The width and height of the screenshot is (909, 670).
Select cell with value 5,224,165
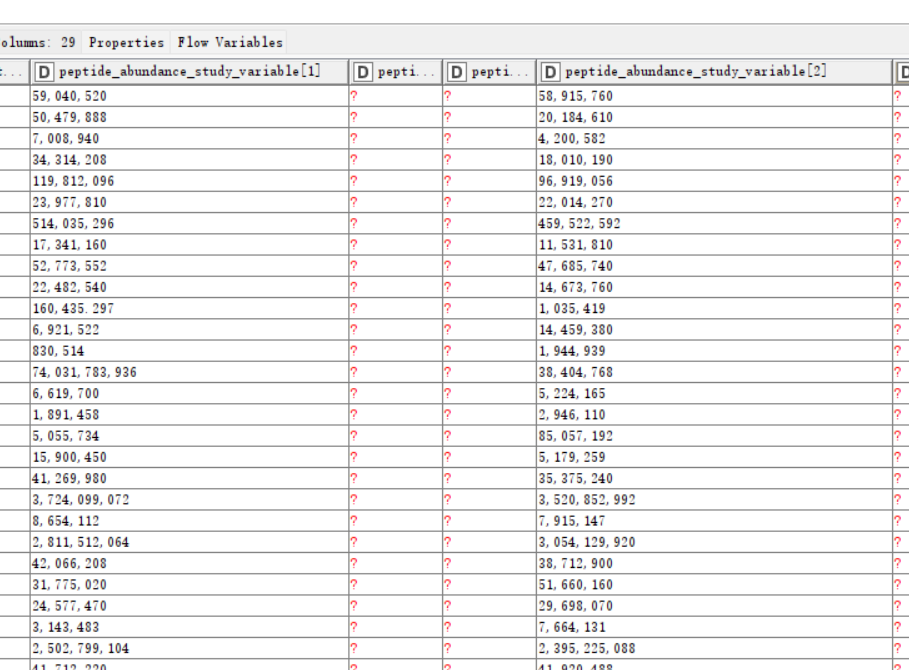pos(714,394)
